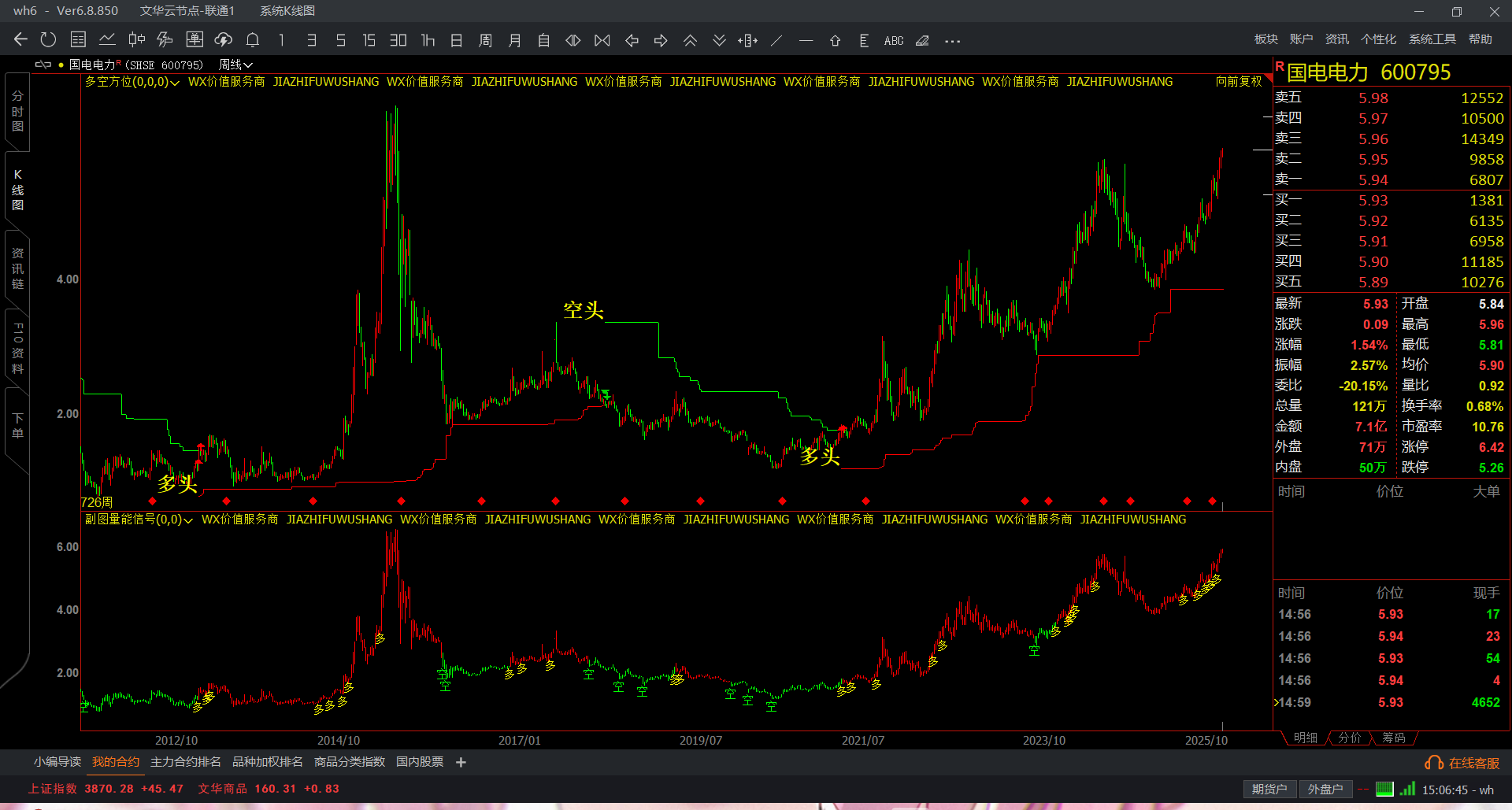Switch to the 分价 tab
This screenshot has width=1512, height=810.
point(1349,738)
